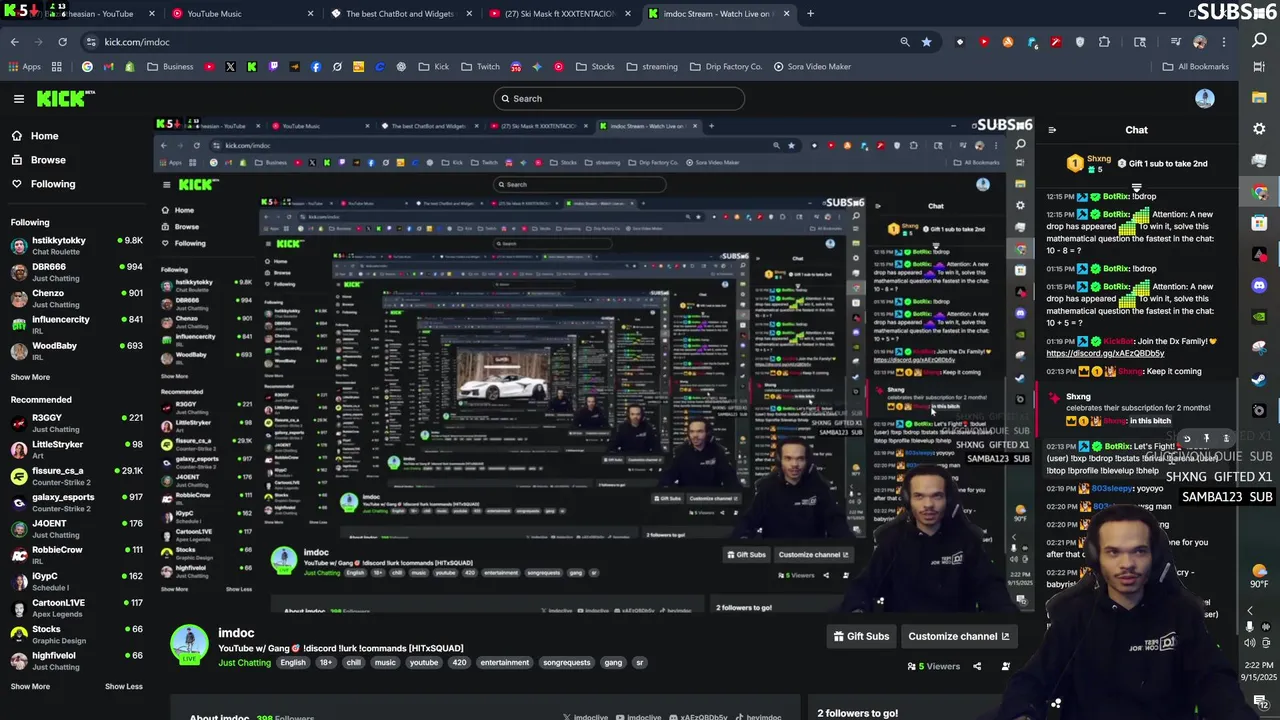Image resolution: width=1280 pixels, height=720 pixels.
Task: Open the Facebook bookmark icon
Action: click(x=316, y=67)
